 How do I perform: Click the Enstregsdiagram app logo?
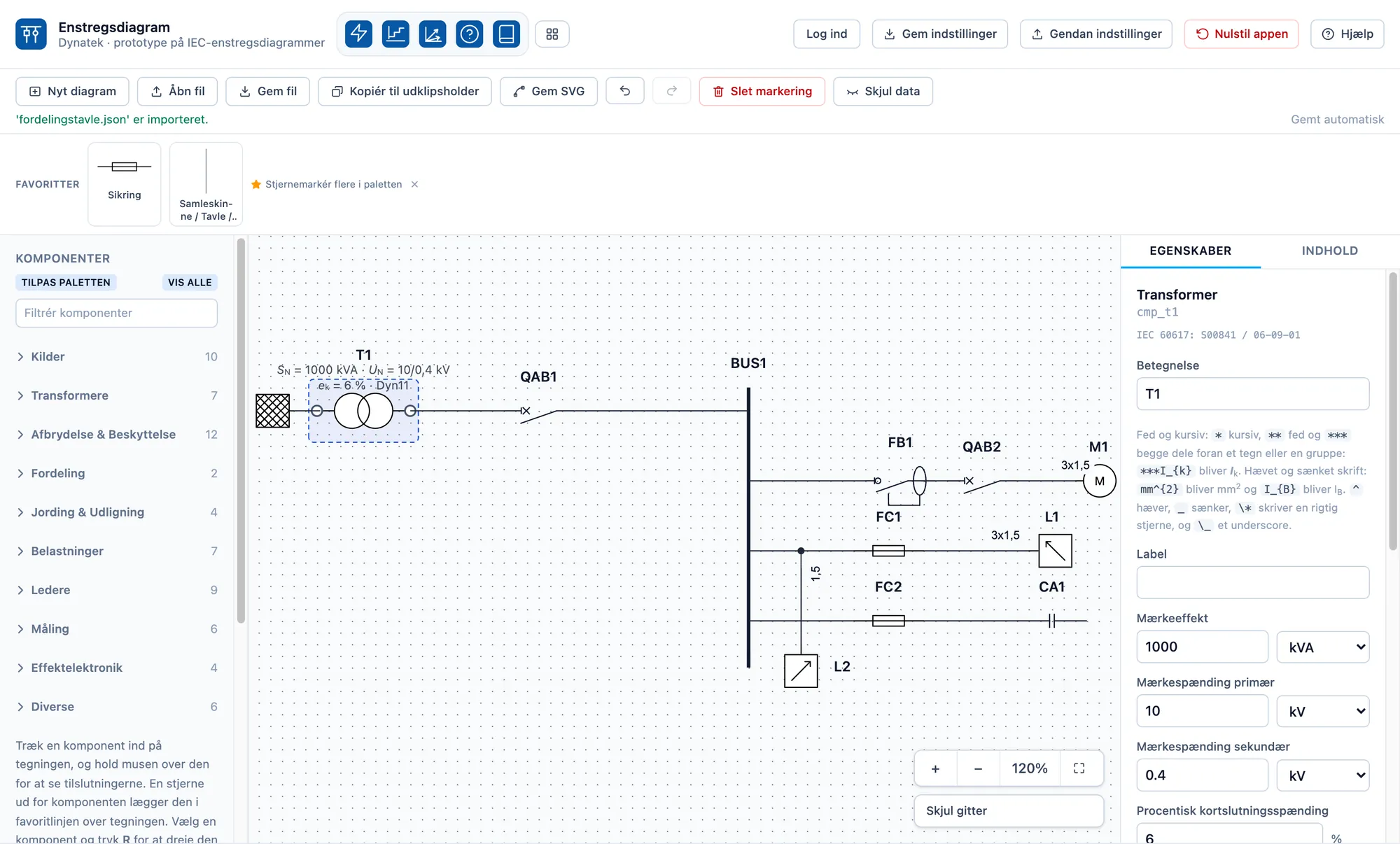pyautogui.click(x=31, y=34)
